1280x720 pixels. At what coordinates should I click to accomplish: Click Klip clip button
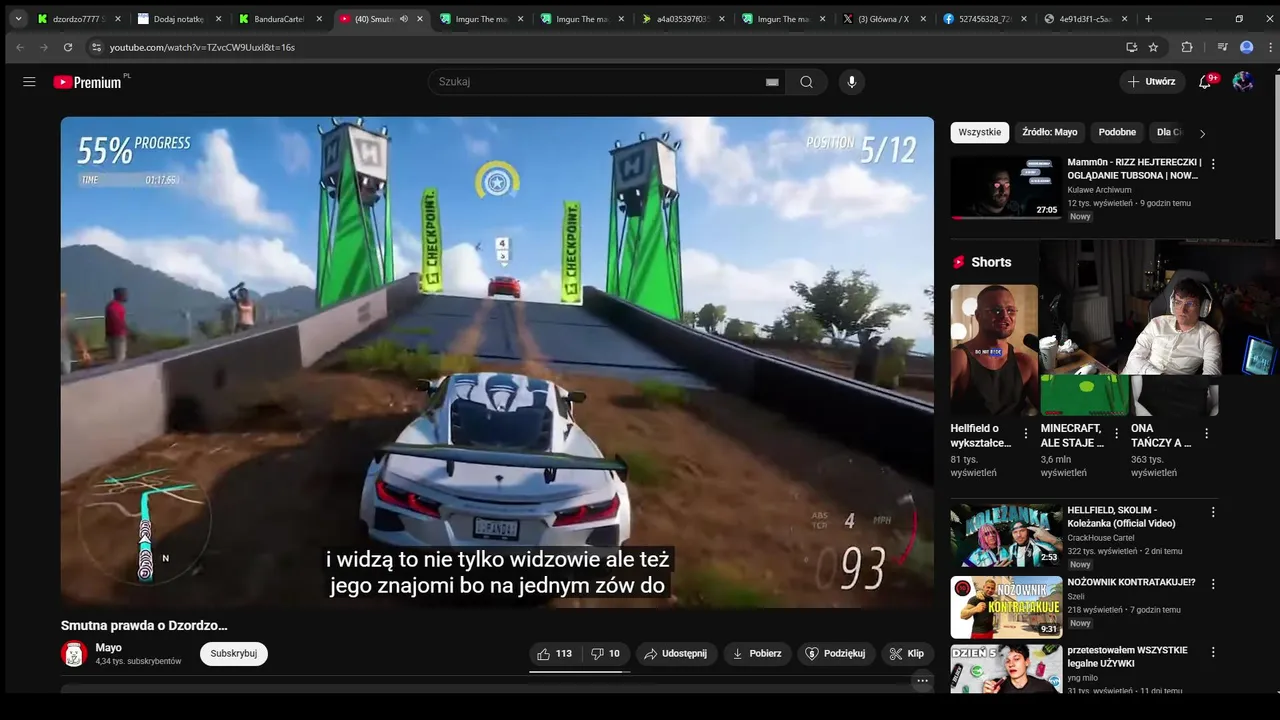click(906, 654)
